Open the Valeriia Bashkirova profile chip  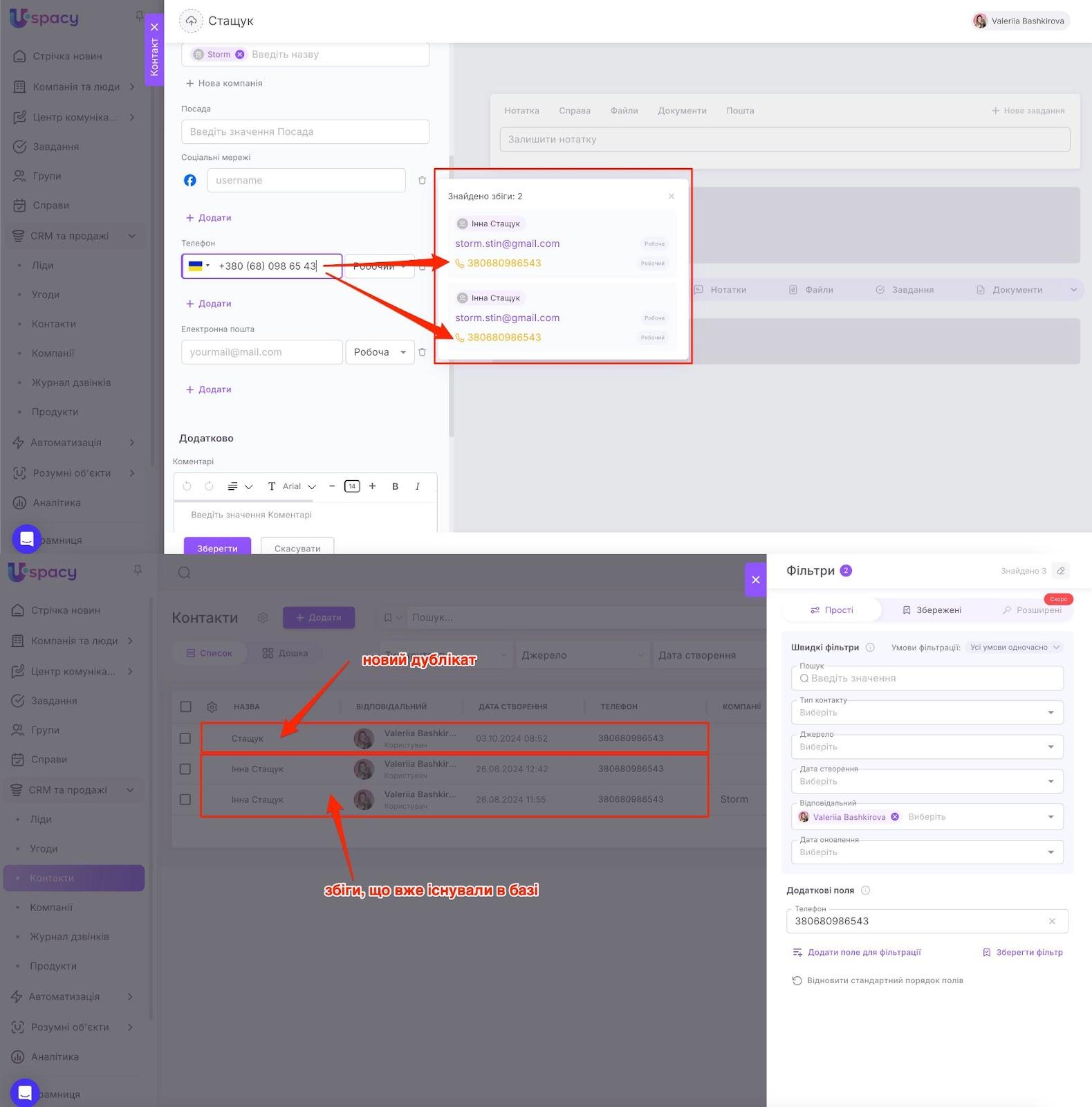click(x=1020, y=21)
